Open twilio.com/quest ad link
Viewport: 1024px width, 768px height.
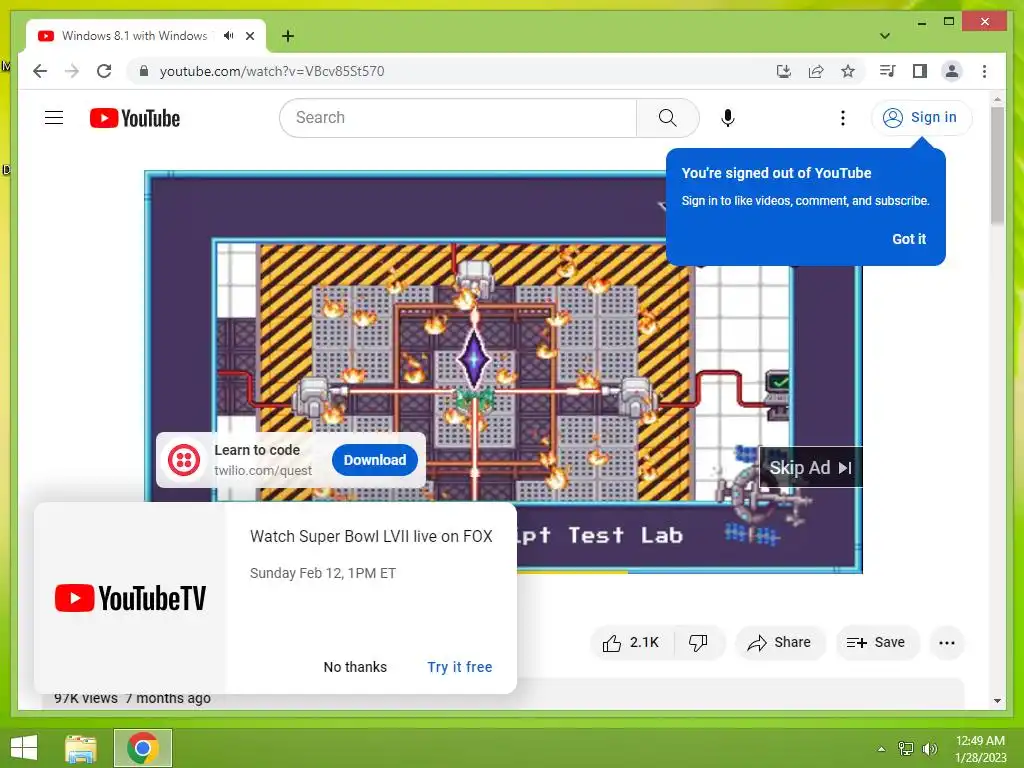coord(263,471)
